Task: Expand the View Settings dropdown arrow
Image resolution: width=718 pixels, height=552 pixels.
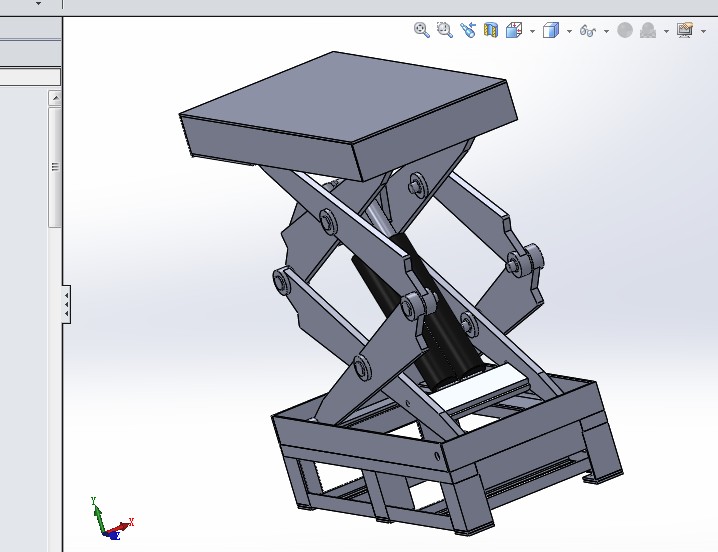Action: point(703,31)
